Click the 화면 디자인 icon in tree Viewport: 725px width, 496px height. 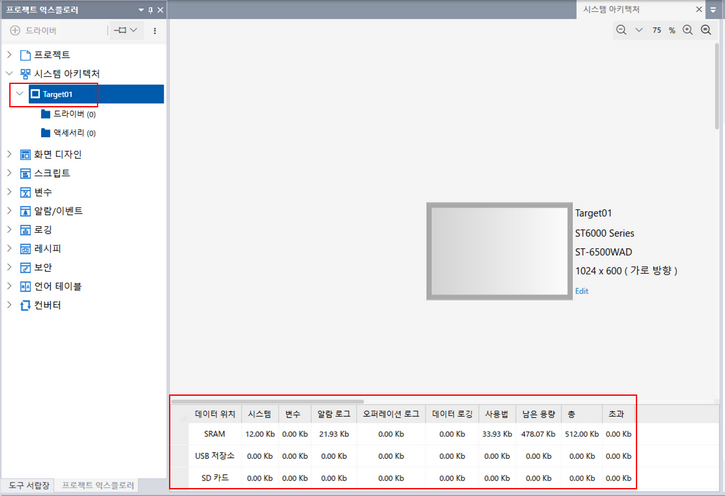[26, 154]
